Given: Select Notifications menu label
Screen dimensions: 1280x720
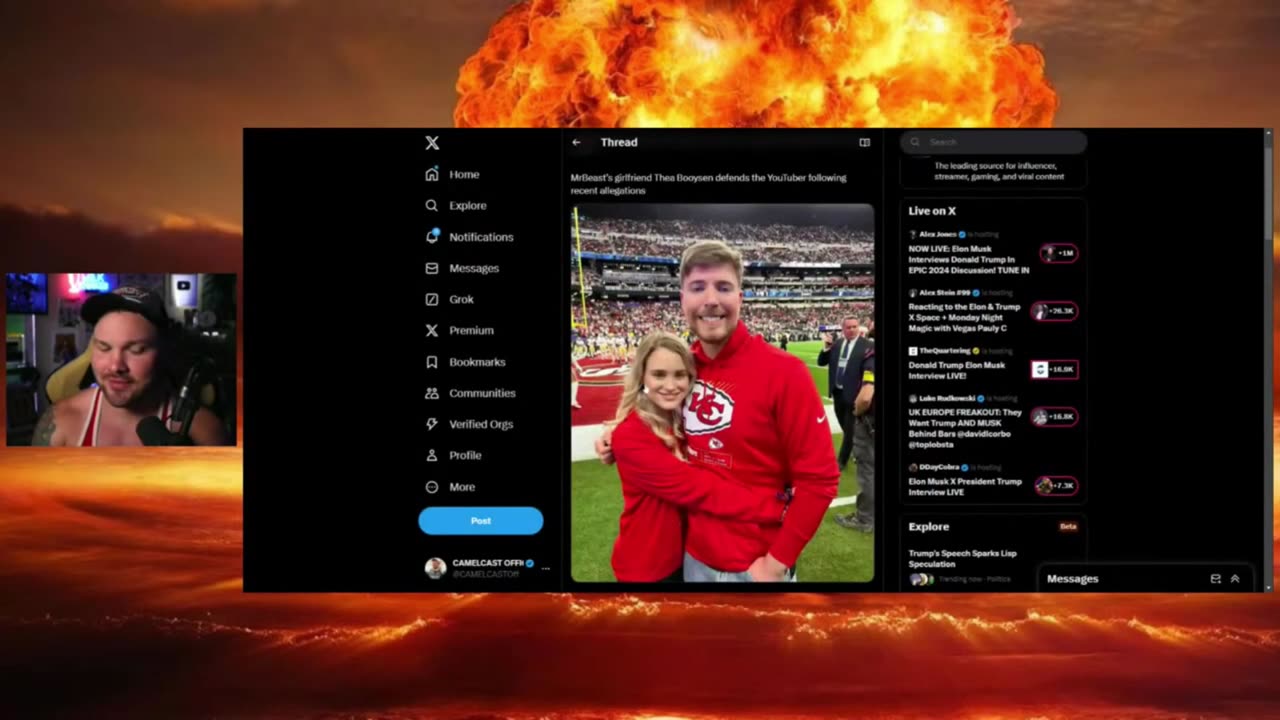Looking at the screenshot, I should click(481, 237).
